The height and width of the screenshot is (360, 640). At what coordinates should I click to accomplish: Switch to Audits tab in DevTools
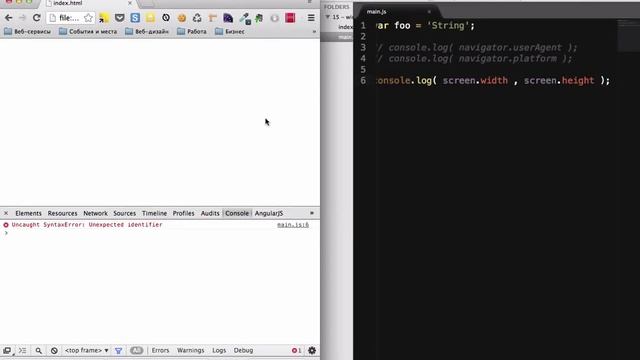click(x=210, y=213)
